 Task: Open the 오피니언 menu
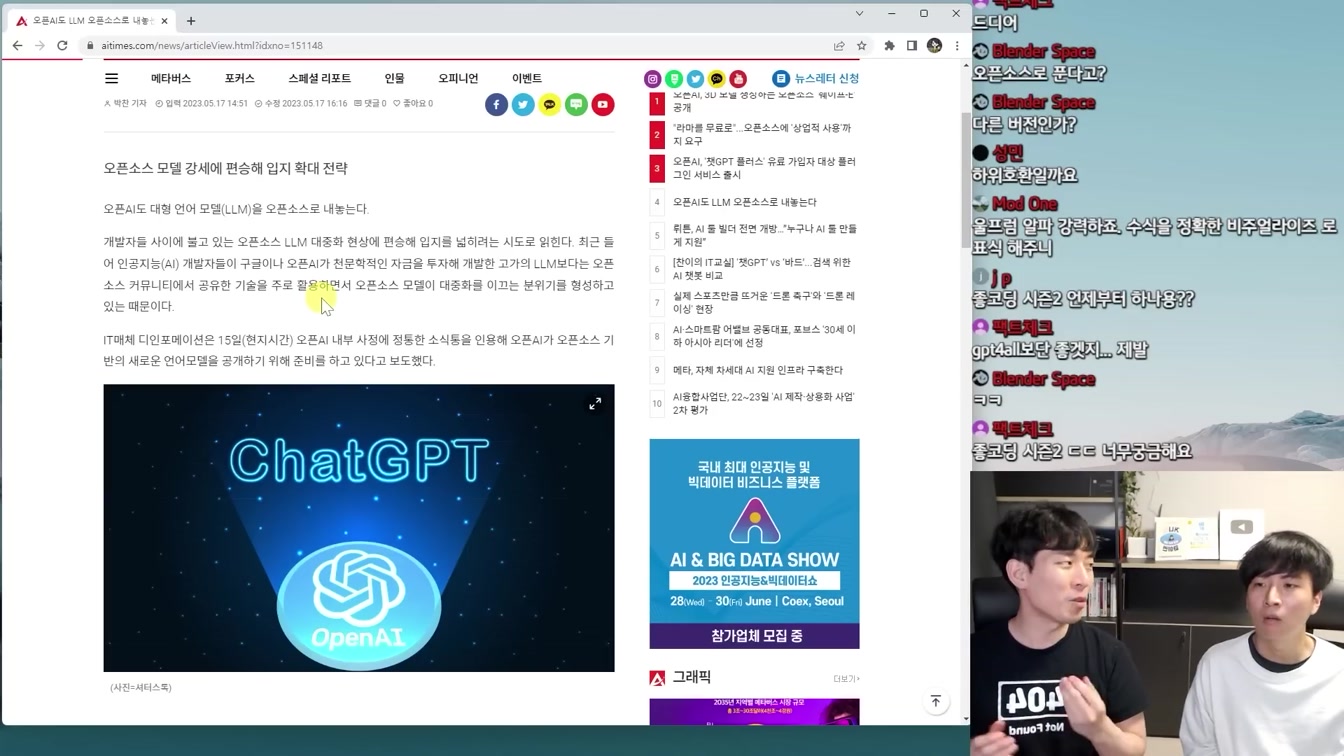tap(458, 78)
